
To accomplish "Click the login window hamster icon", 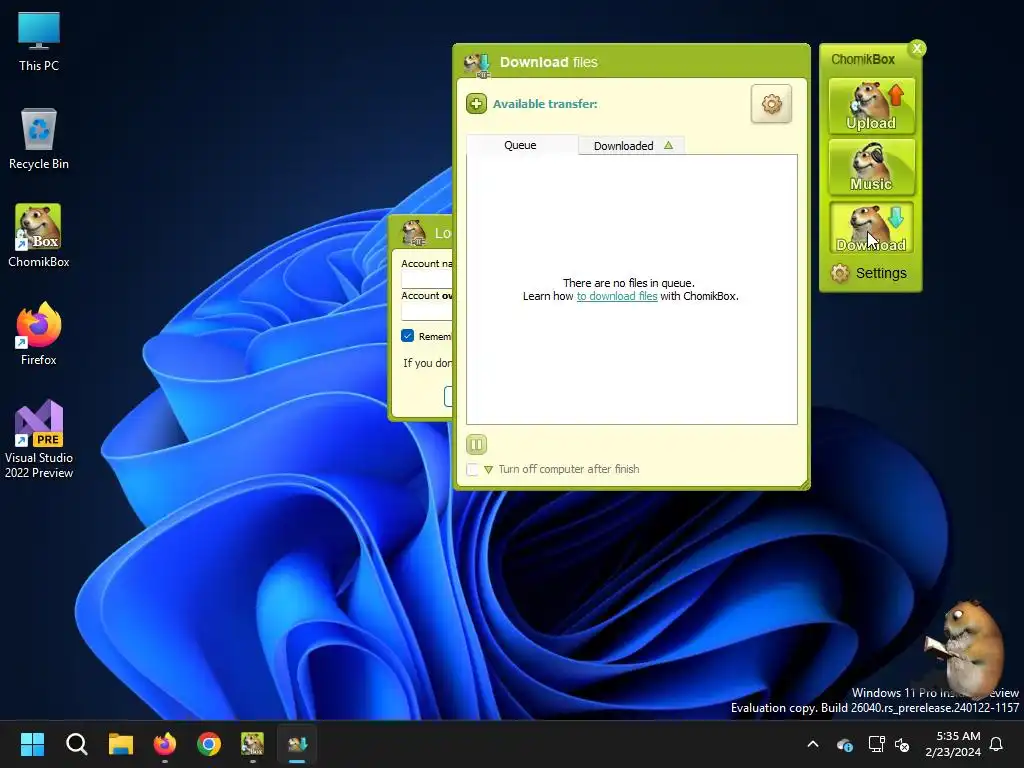I will point(413,233).
